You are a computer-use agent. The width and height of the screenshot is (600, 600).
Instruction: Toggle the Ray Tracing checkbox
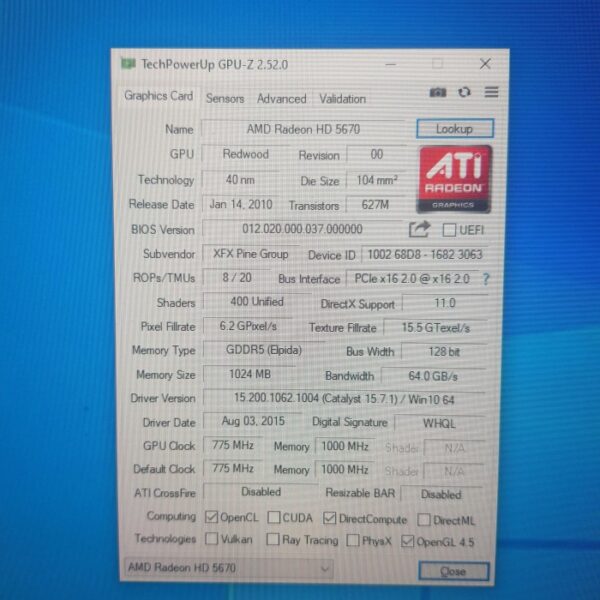click(x=272, y=539)
